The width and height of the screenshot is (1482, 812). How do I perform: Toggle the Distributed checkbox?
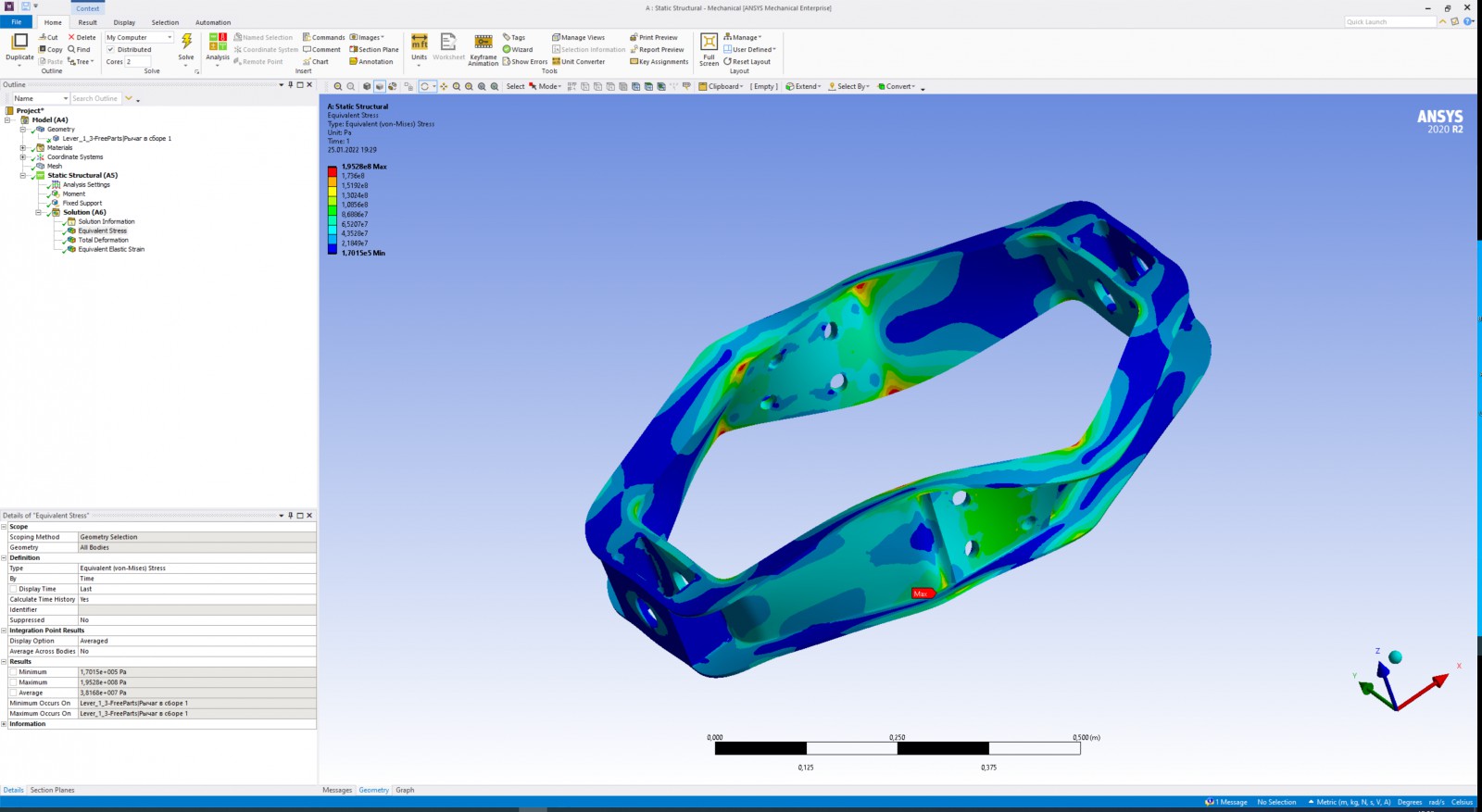click(x=110, y=50)
